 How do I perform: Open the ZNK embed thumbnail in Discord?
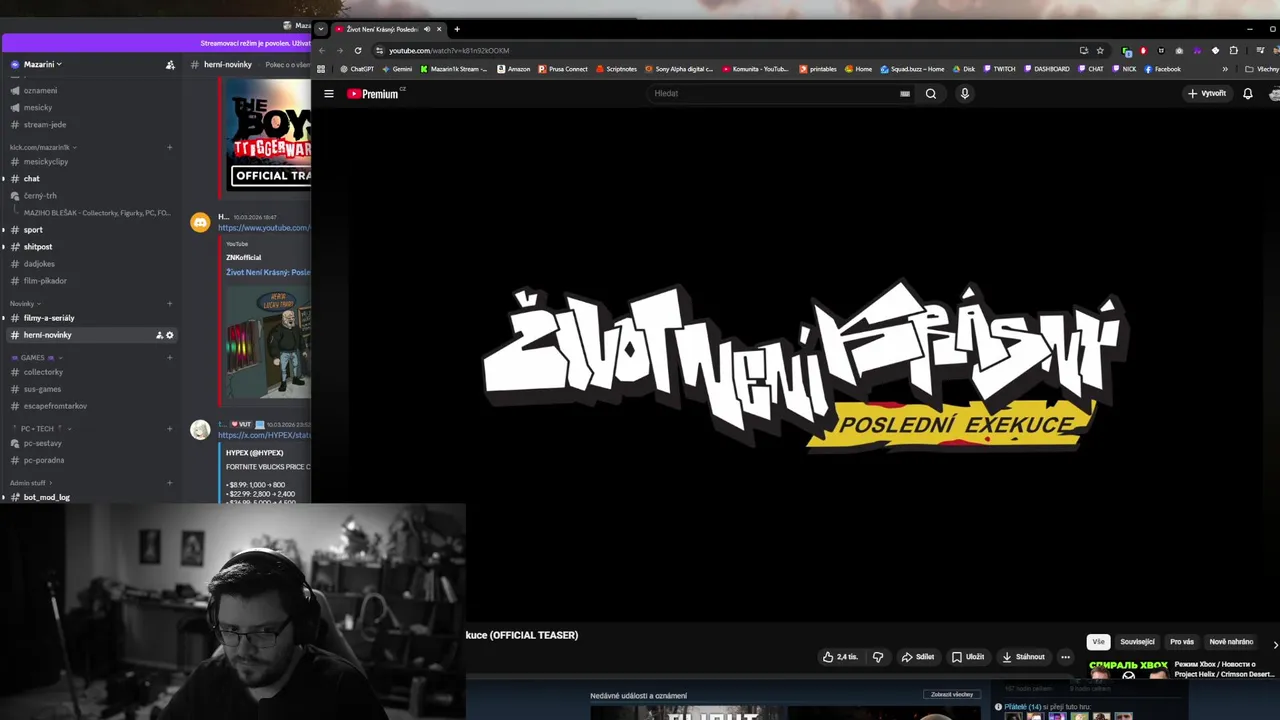click(268, 342)
